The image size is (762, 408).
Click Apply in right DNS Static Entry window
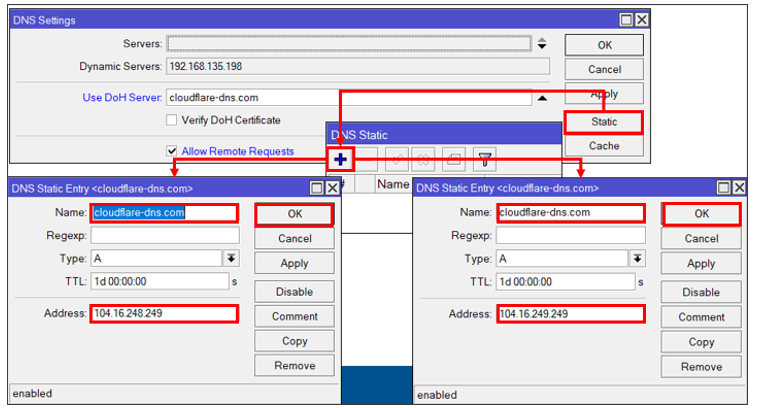point(701,264)
